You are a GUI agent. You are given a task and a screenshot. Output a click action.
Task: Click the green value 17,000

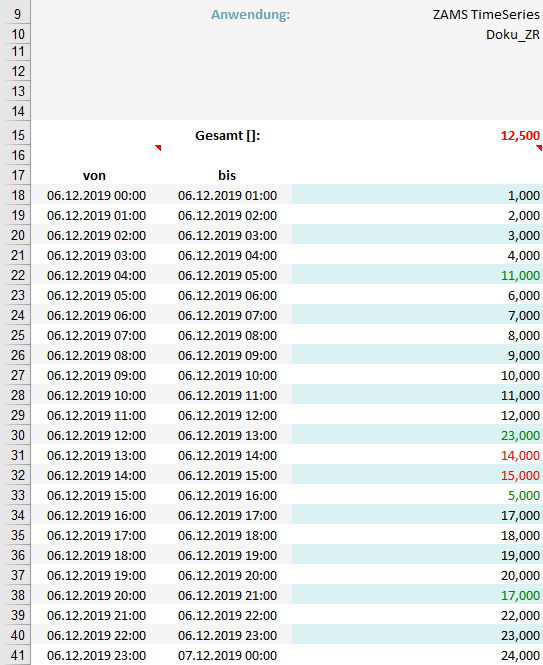click(520, 595)
